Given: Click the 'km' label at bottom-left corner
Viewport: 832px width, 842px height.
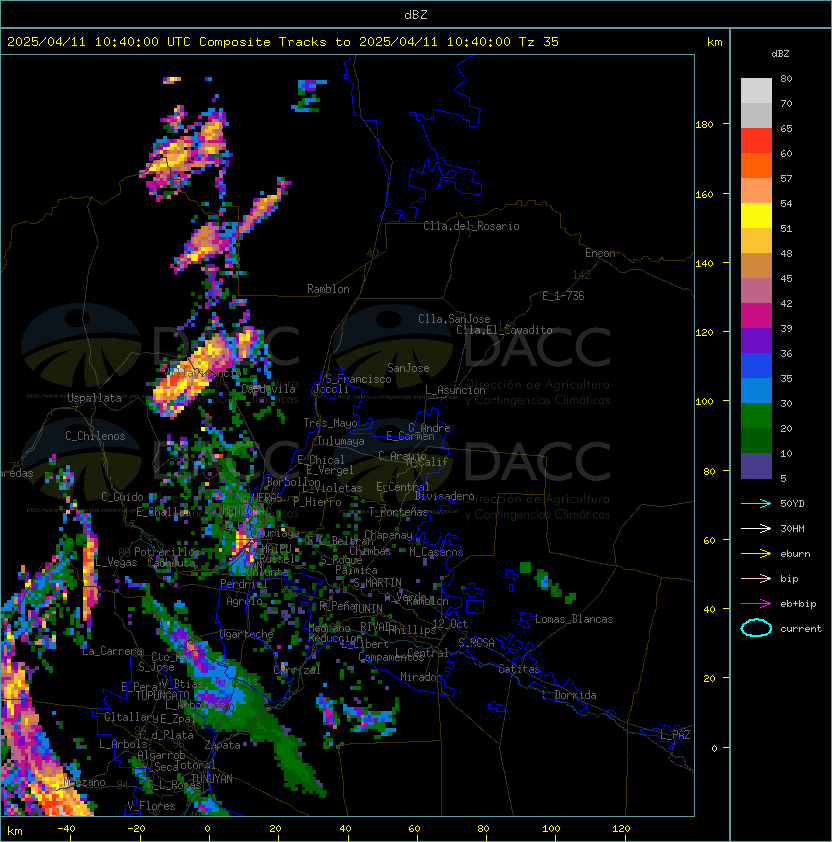Looking at the screenshot, I should pos(15,831).
